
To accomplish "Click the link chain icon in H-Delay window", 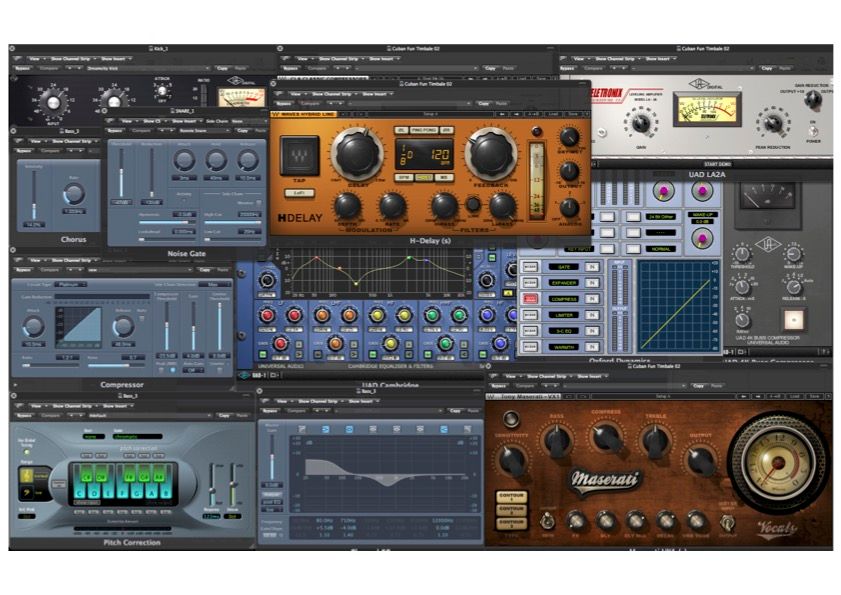I will point(279,93).
